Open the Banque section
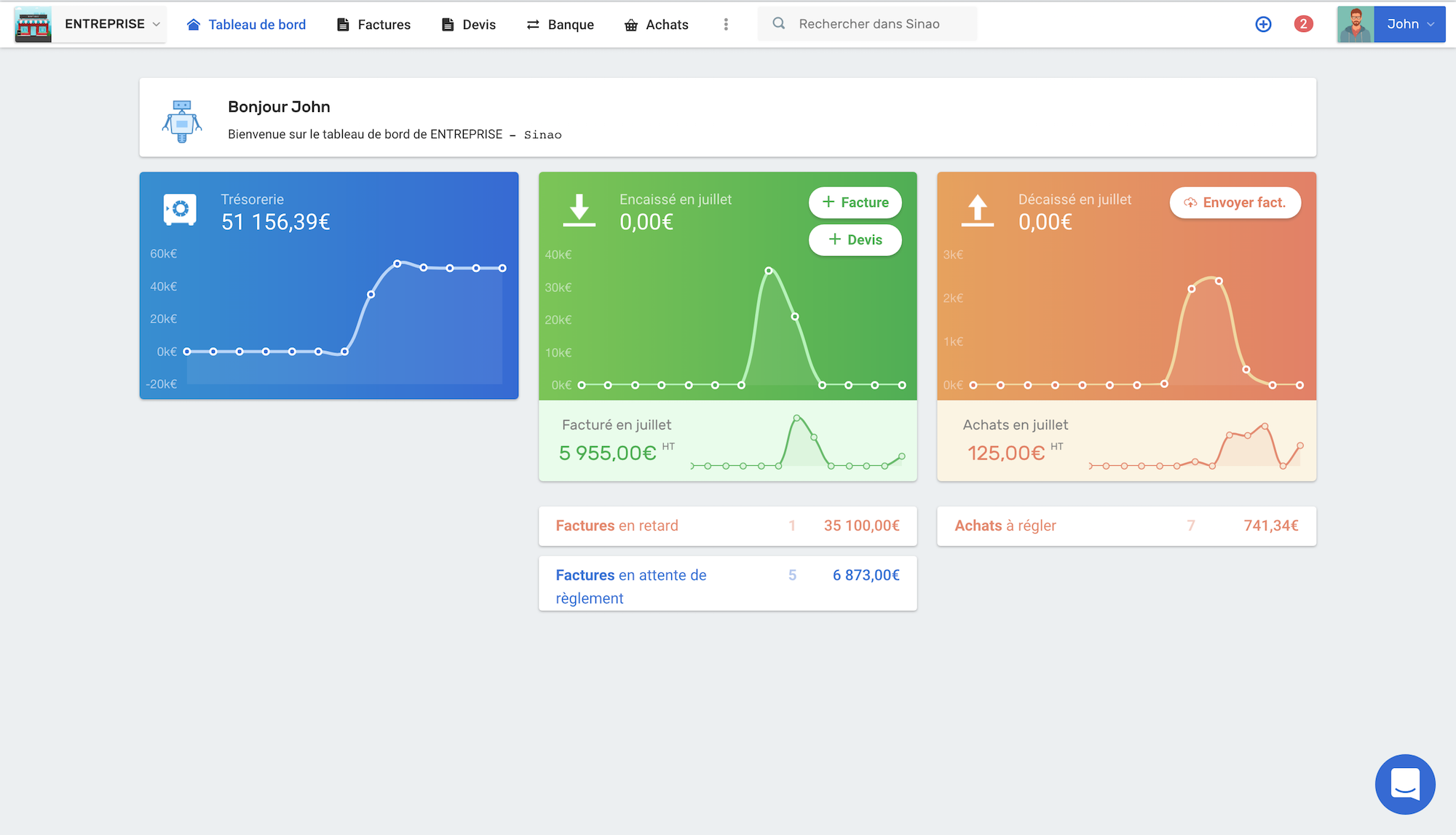This screenshot has height=835, width=1456. pos(561,25)
